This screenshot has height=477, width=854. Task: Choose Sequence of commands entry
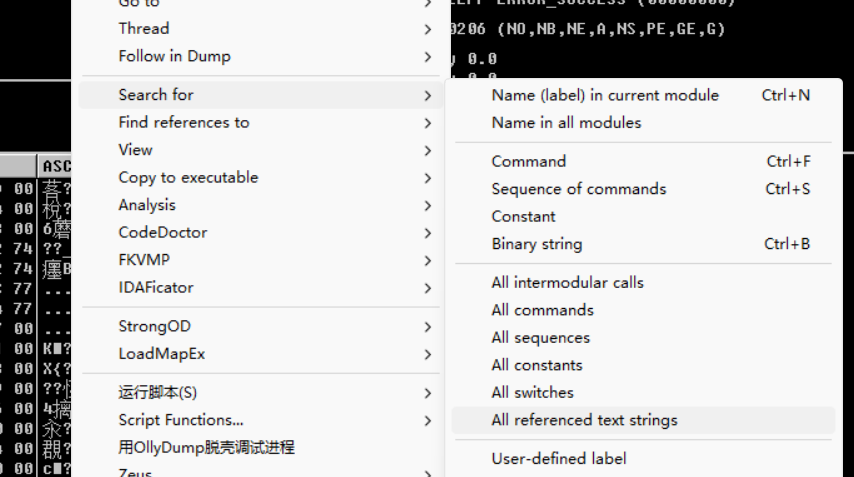(578, 189)
